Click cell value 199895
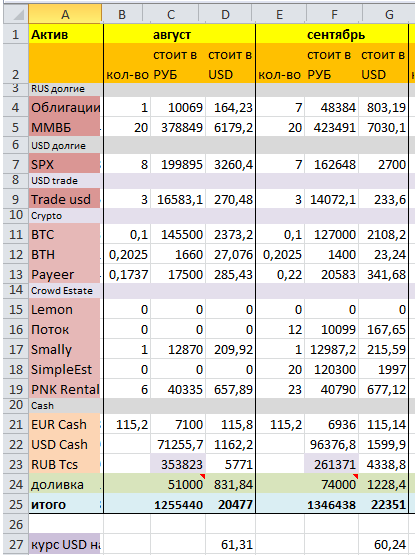The width and height of the screenshot is (415, 555). tap(178, 164)
